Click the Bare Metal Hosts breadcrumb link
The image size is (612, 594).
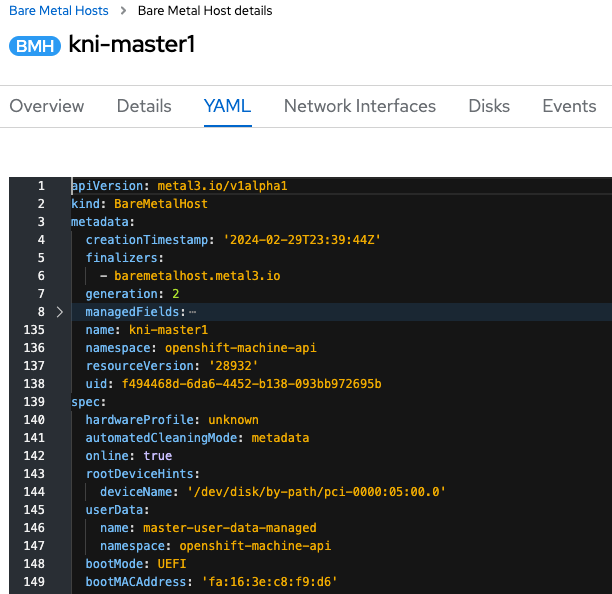(58, 11)
